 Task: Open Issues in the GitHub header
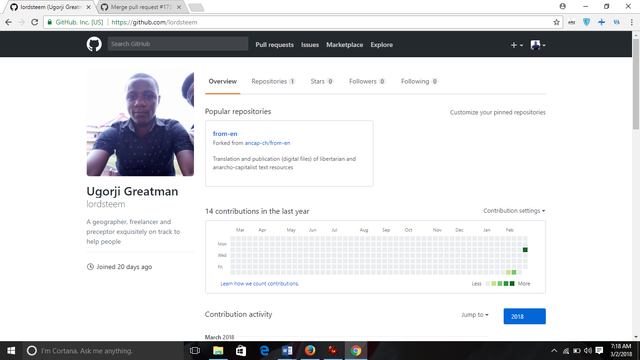pos(310,44)
